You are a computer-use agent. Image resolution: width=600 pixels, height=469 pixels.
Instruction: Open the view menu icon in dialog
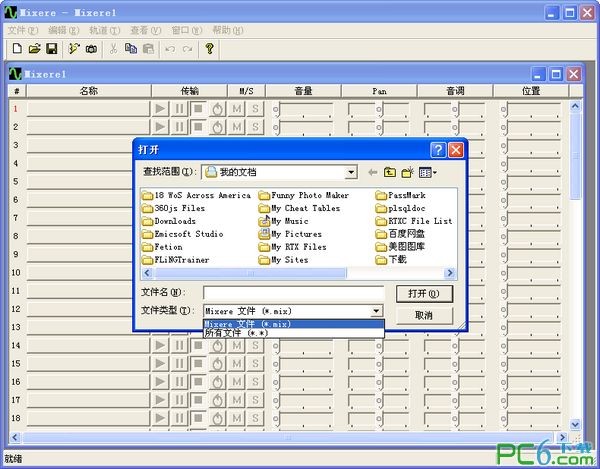[x=427, y=173]
